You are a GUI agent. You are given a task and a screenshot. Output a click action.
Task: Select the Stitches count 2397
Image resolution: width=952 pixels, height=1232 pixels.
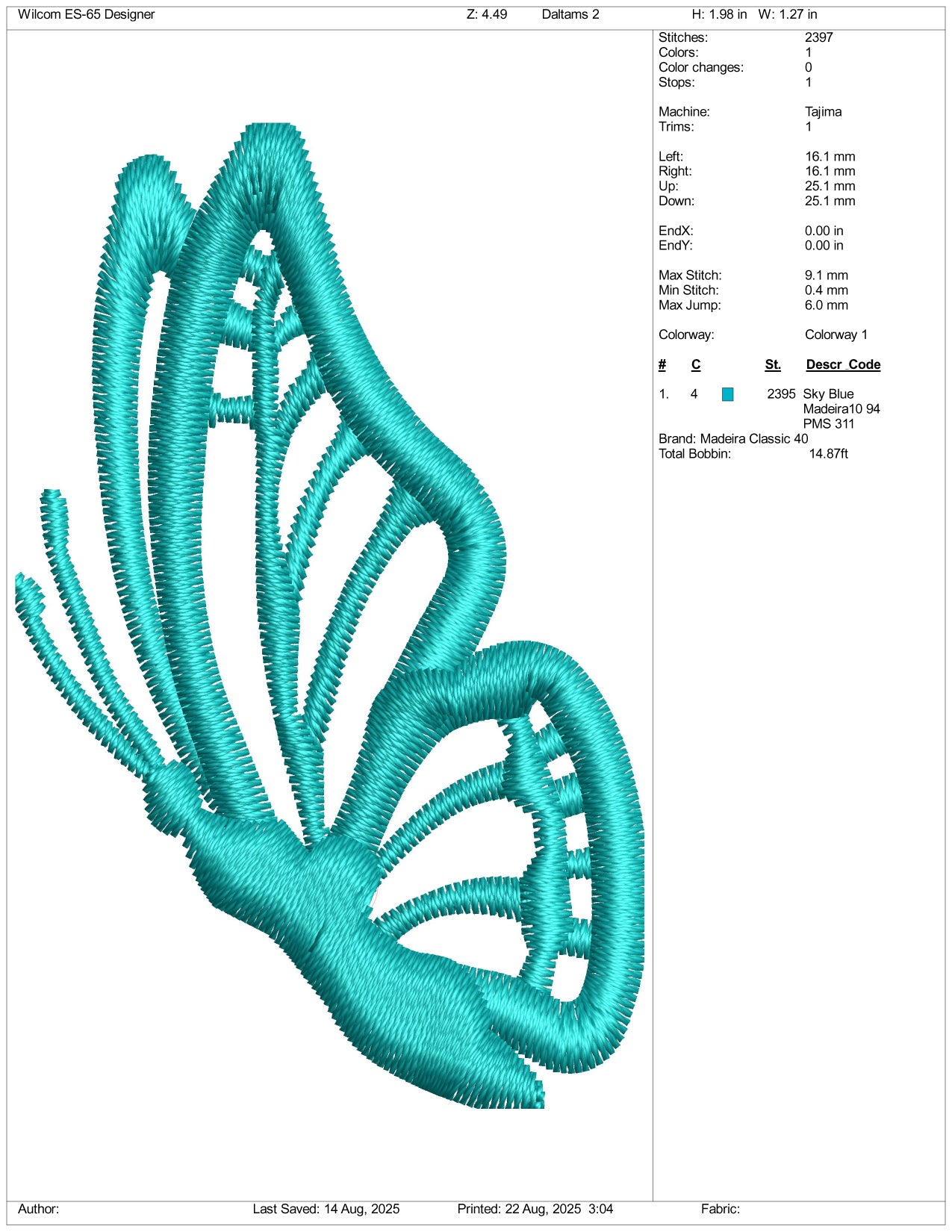coord(819,37)
